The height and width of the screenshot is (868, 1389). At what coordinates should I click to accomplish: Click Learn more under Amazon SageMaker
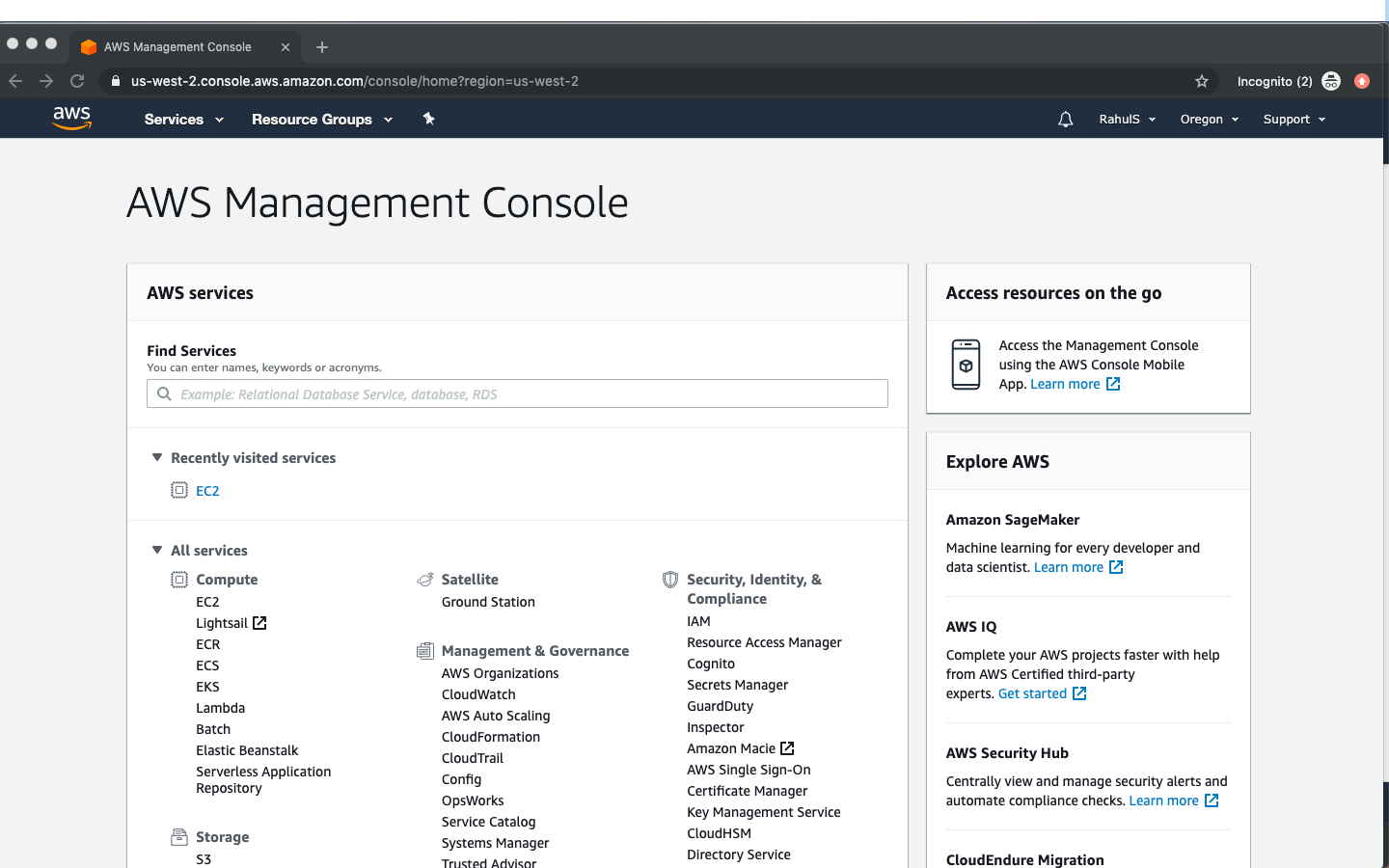tap(1069, 567)
